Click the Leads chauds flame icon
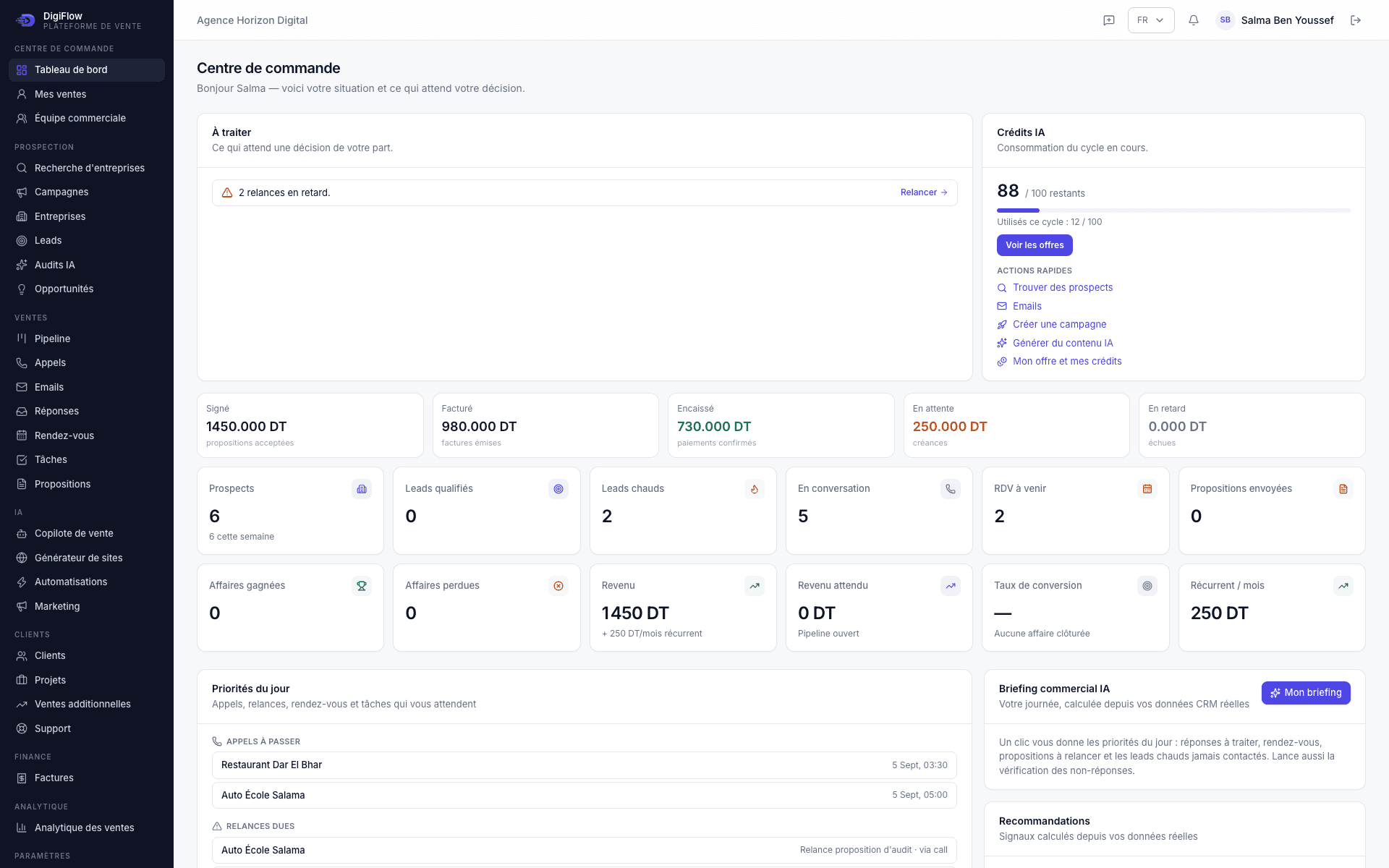The height and width of the screenshot is (868, 1389). coord(755,489)
